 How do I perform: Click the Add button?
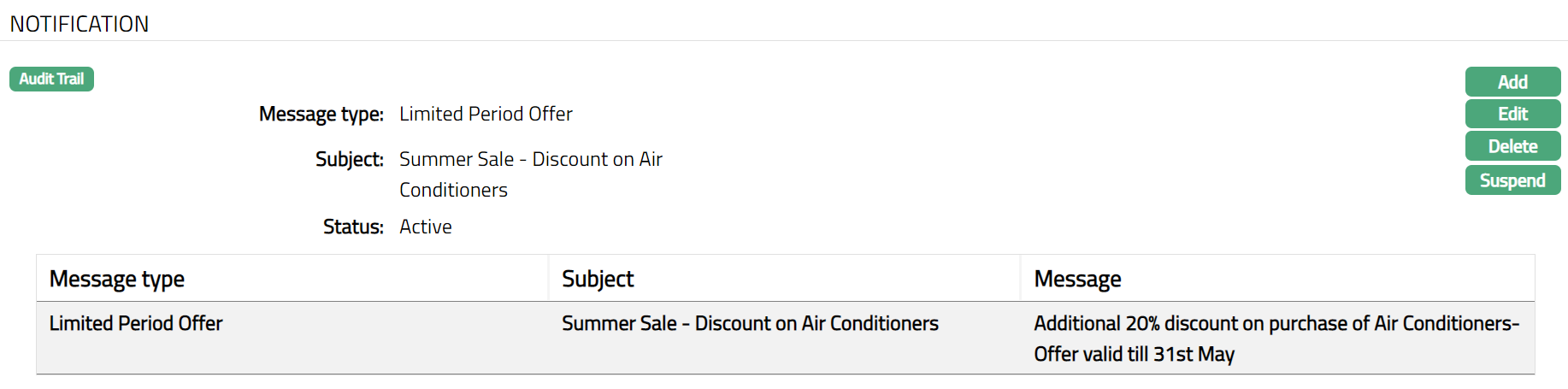[x=1512, y=82]
